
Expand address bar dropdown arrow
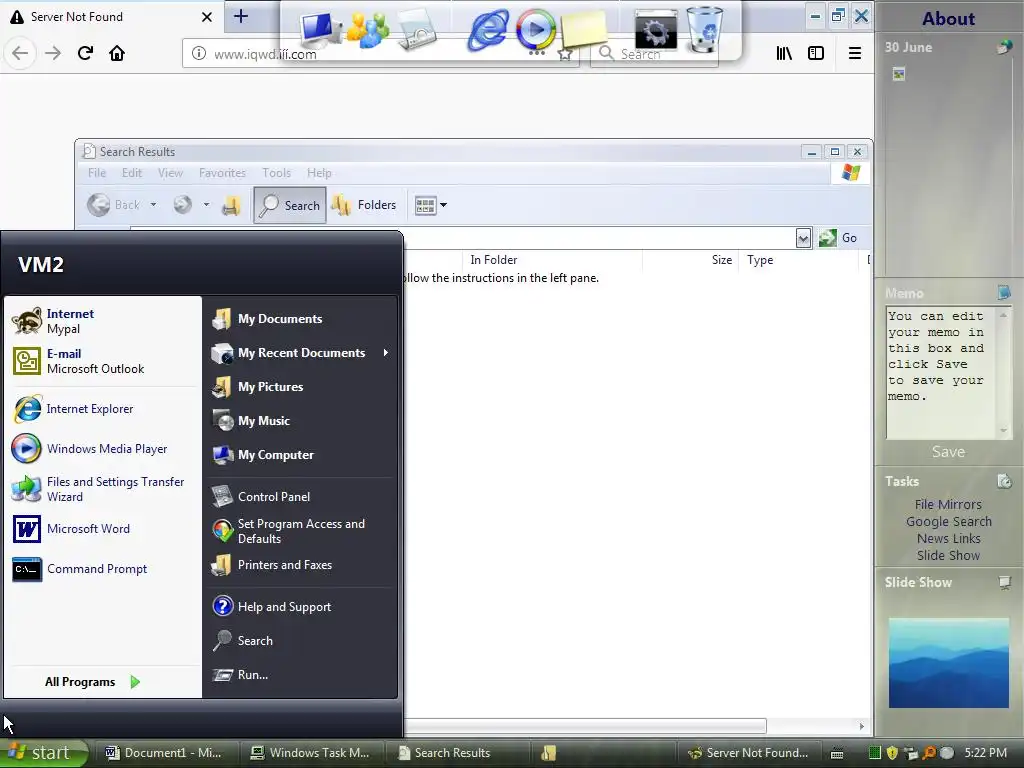click(x=803, y=238)
